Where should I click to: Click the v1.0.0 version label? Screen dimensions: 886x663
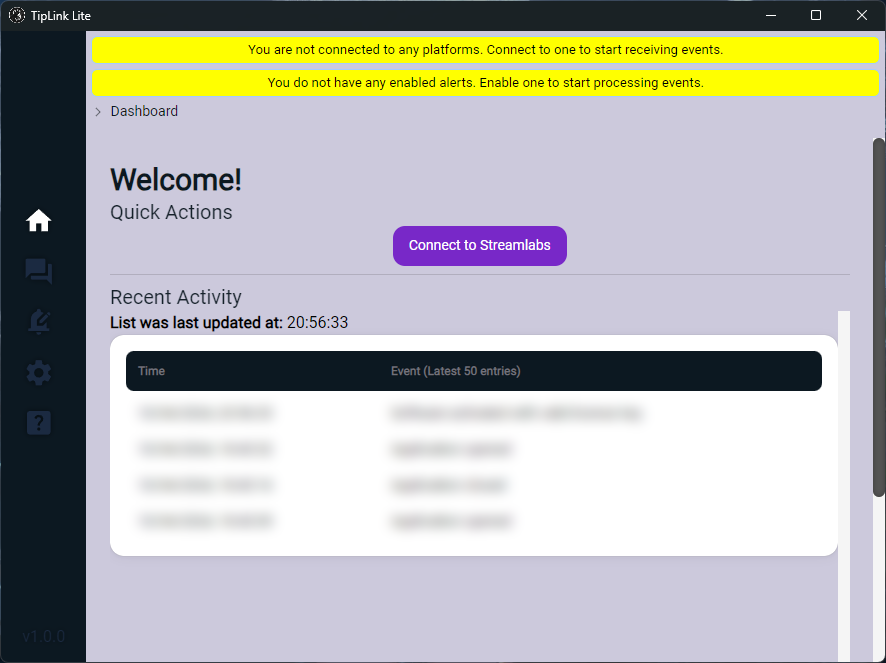click(x=44, y=636)
